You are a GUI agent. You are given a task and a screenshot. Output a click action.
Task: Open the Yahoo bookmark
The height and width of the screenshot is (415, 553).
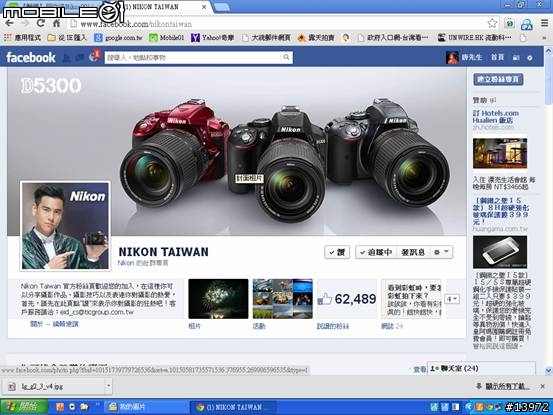click(x=213, y=37)
